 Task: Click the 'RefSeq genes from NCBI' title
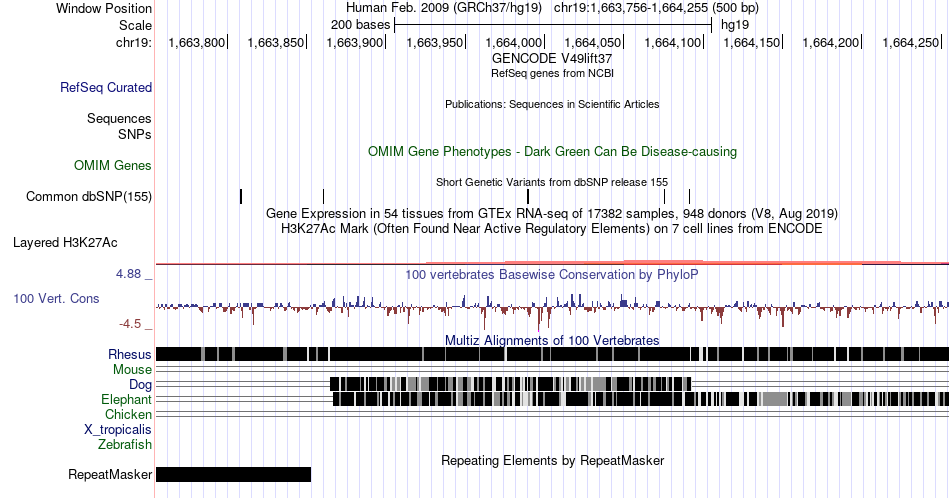(x=552, y=73)
